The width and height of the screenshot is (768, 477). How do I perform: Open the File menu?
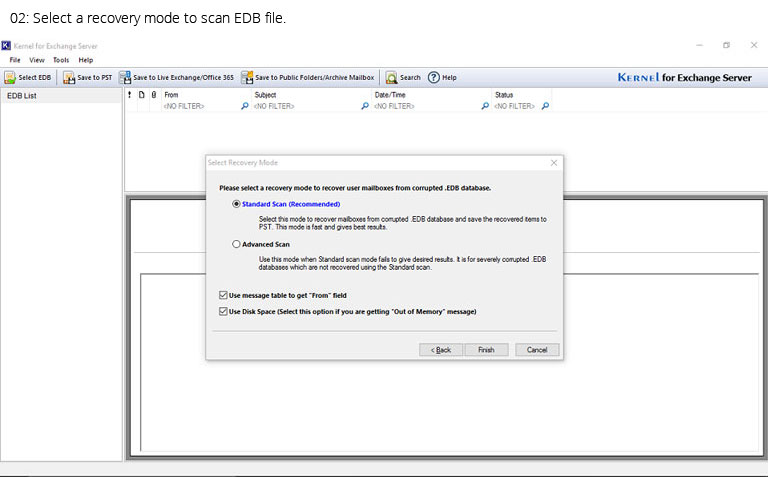[15, 60]
